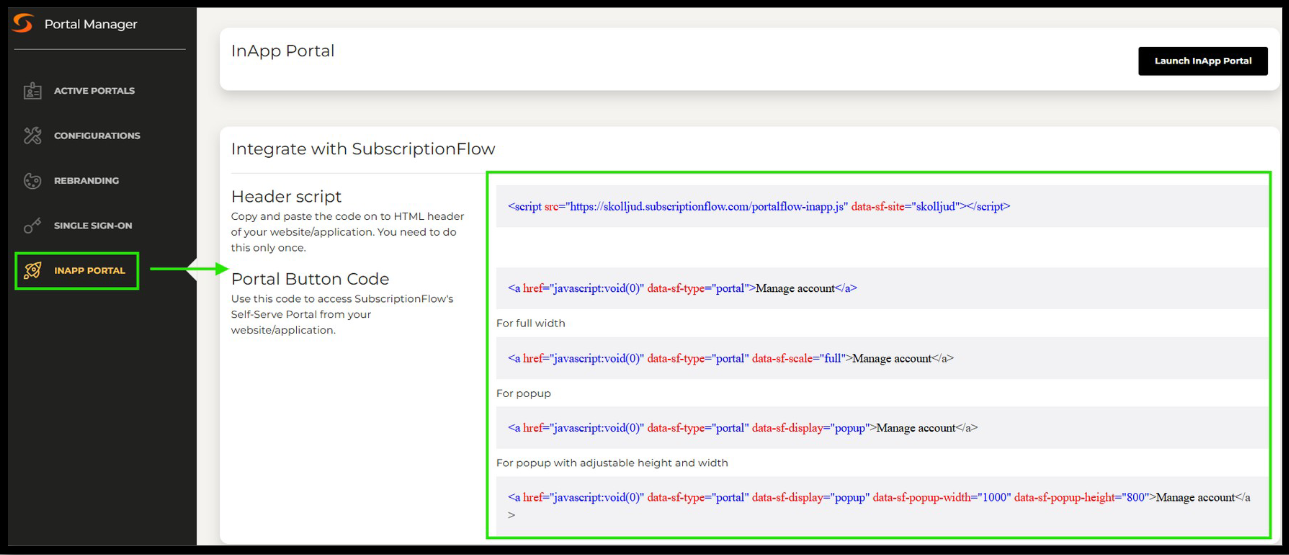Click the 'For full width' label
This screenshot has height=555, width=1289.
pos(531,323)
